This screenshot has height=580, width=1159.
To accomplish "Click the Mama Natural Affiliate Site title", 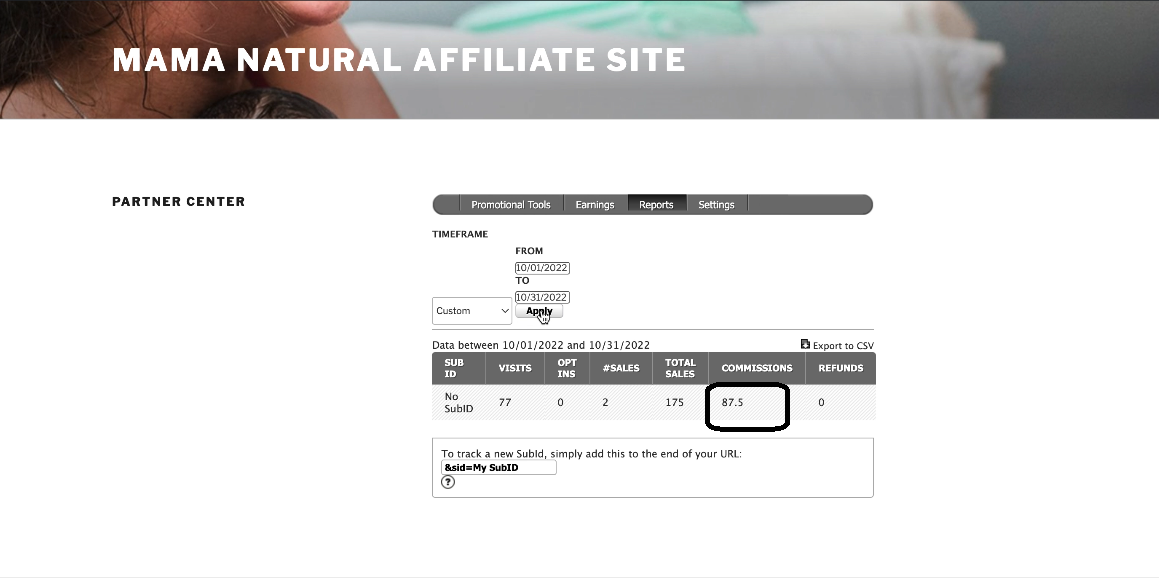I will click(x=399, y=60).
